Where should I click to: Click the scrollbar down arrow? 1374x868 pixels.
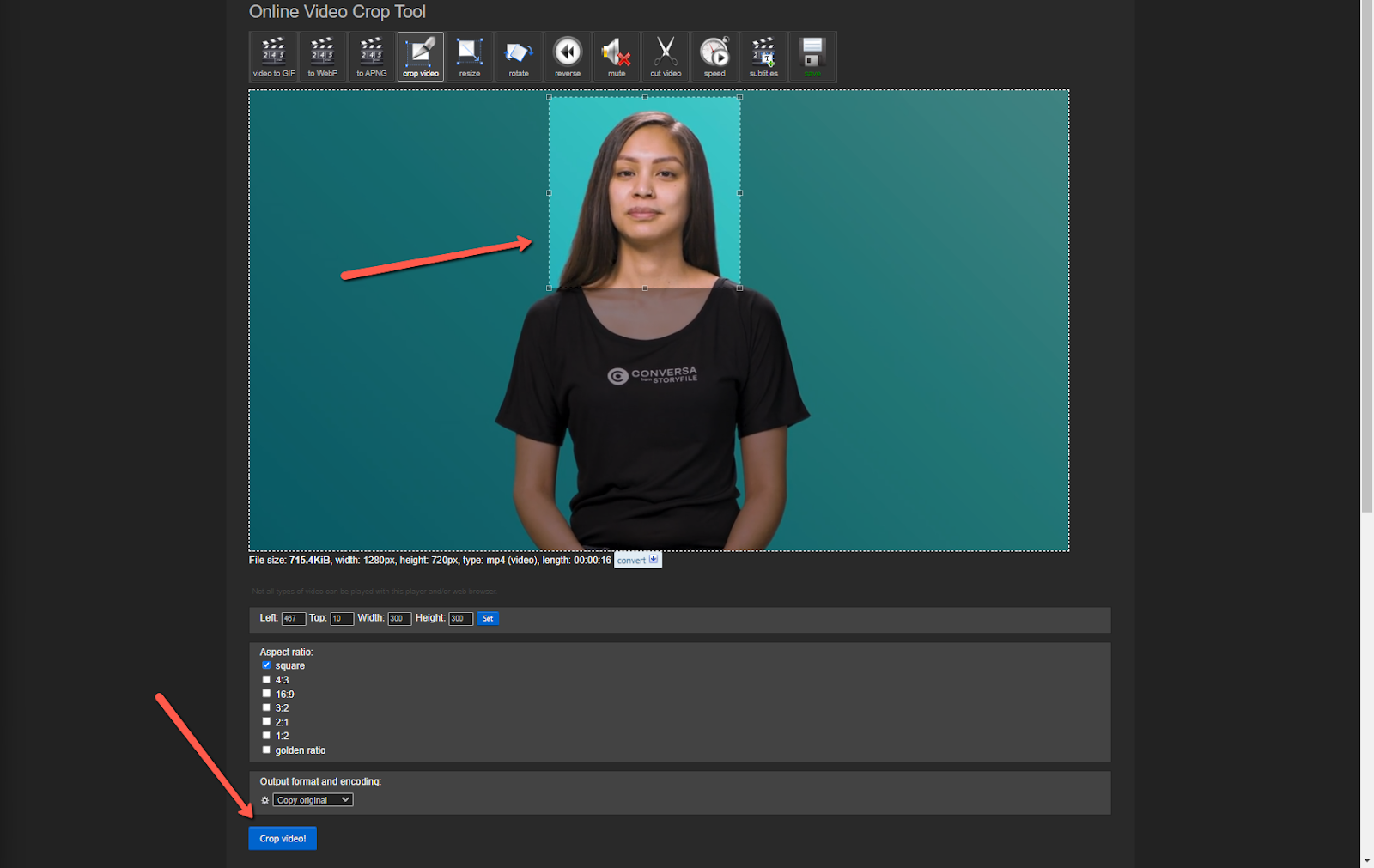pyautogui.click(x=1367, y=861)
